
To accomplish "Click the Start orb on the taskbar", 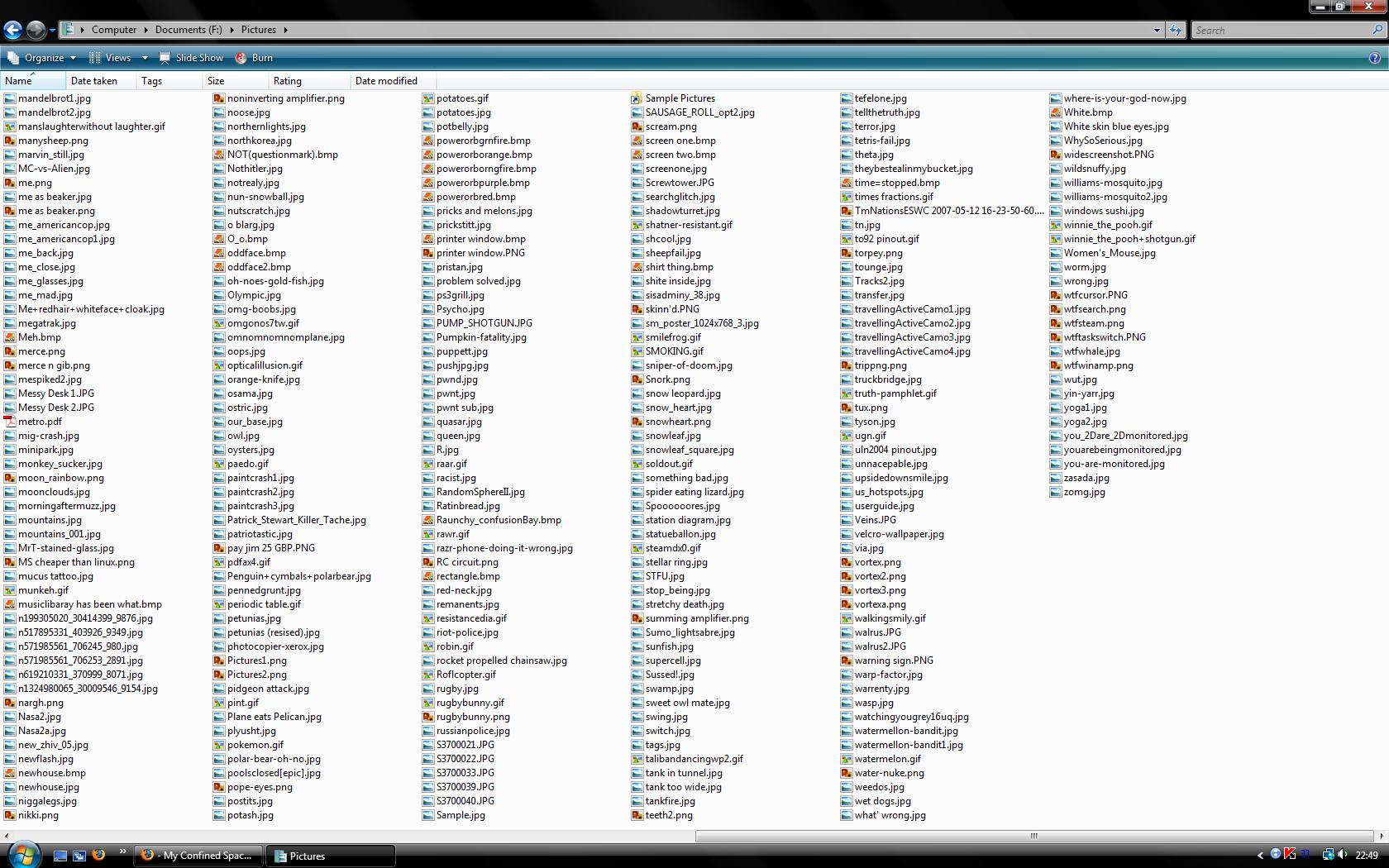I will [23, 854].
